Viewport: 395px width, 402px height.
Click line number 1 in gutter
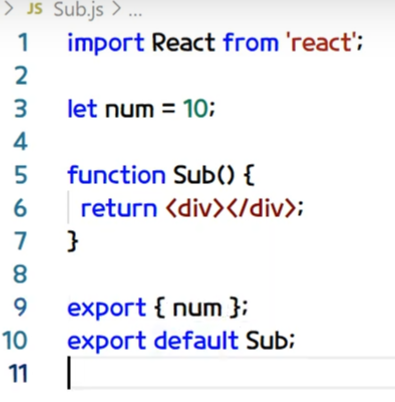click(23, 43)
